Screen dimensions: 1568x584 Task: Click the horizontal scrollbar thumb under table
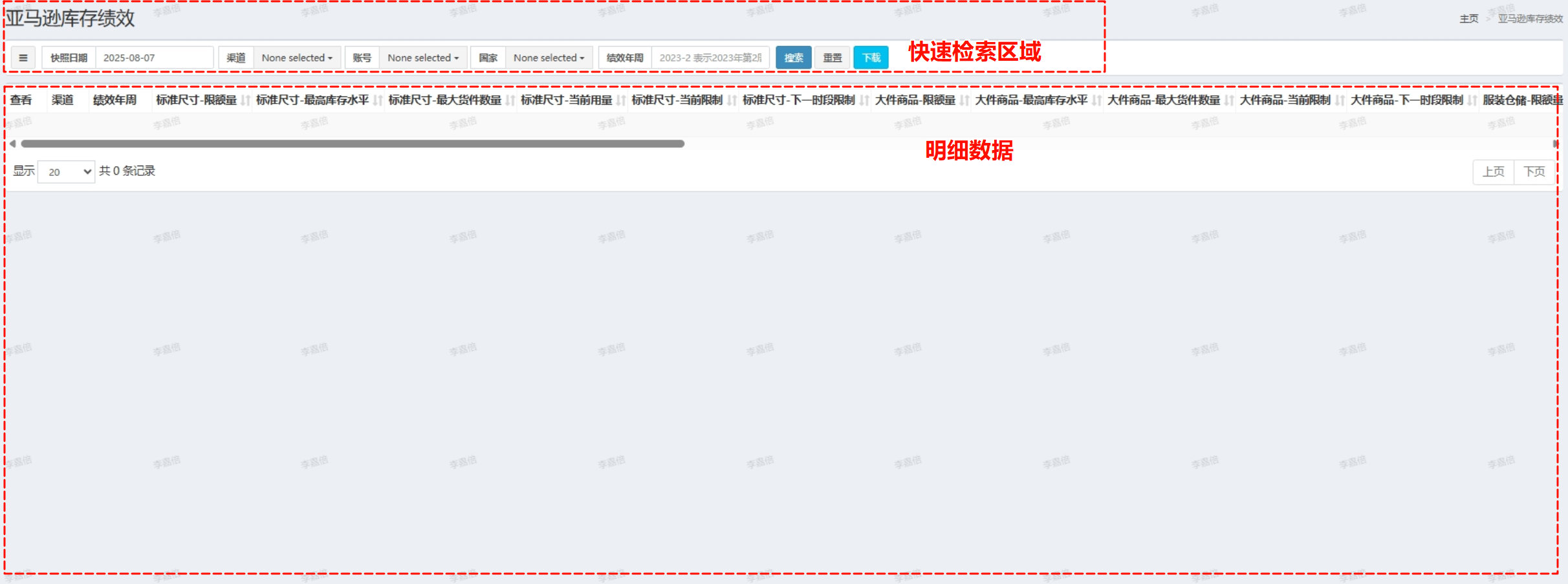(353, 144)
